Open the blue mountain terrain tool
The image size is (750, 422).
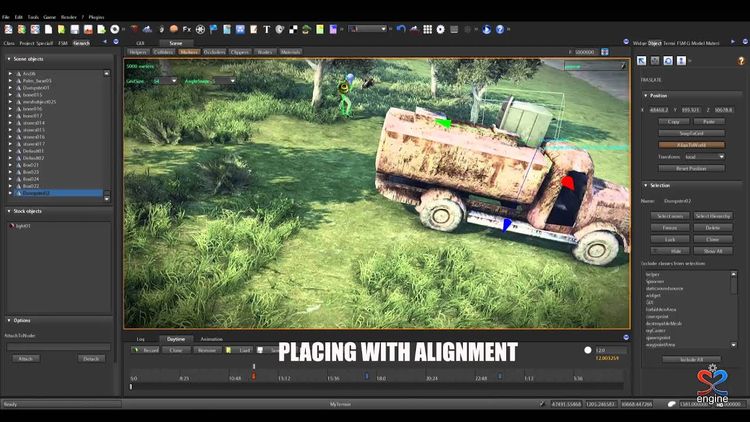point(147,29)
